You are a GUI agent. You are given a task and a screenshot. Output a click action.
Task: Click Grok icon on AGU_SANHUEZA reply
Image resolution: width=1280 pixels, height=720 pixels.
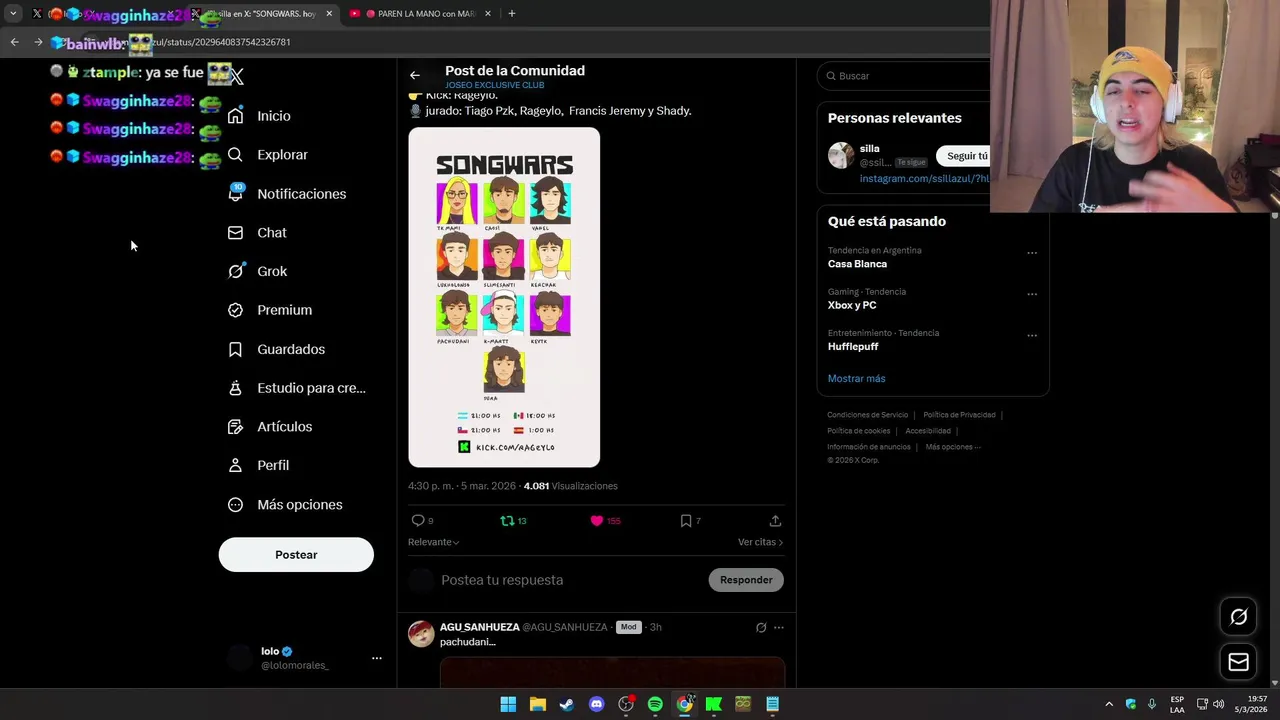point(761,628)
